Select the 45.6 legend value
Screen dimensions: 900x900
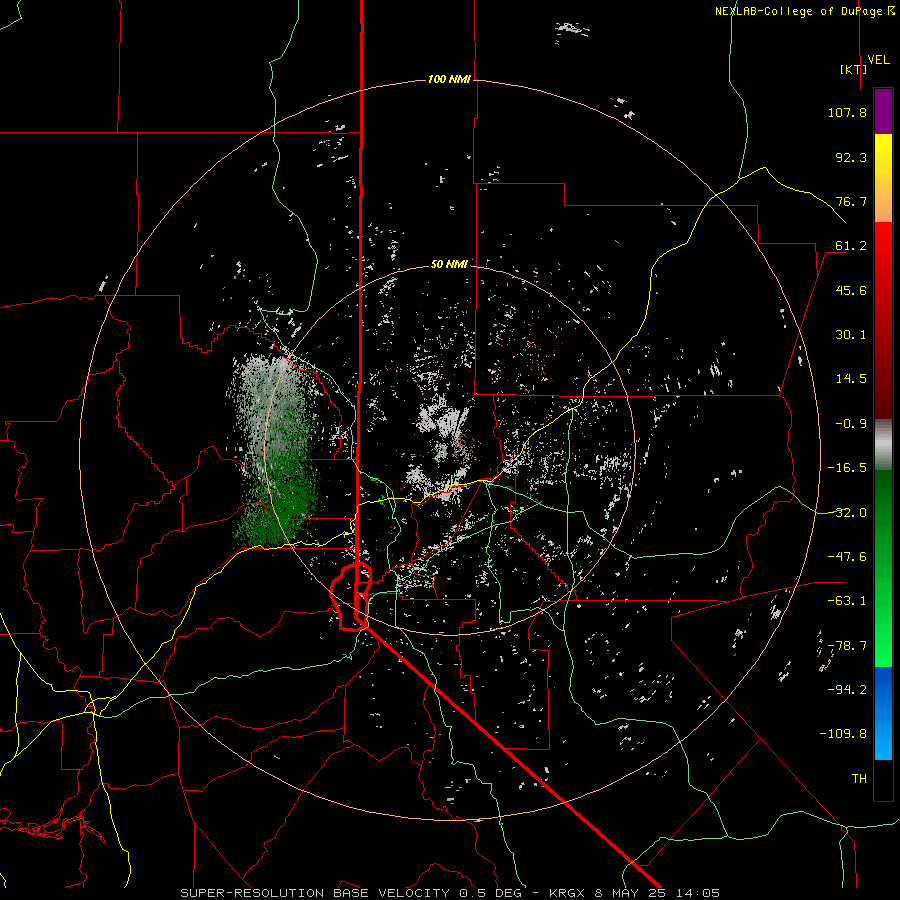[851, 290]
